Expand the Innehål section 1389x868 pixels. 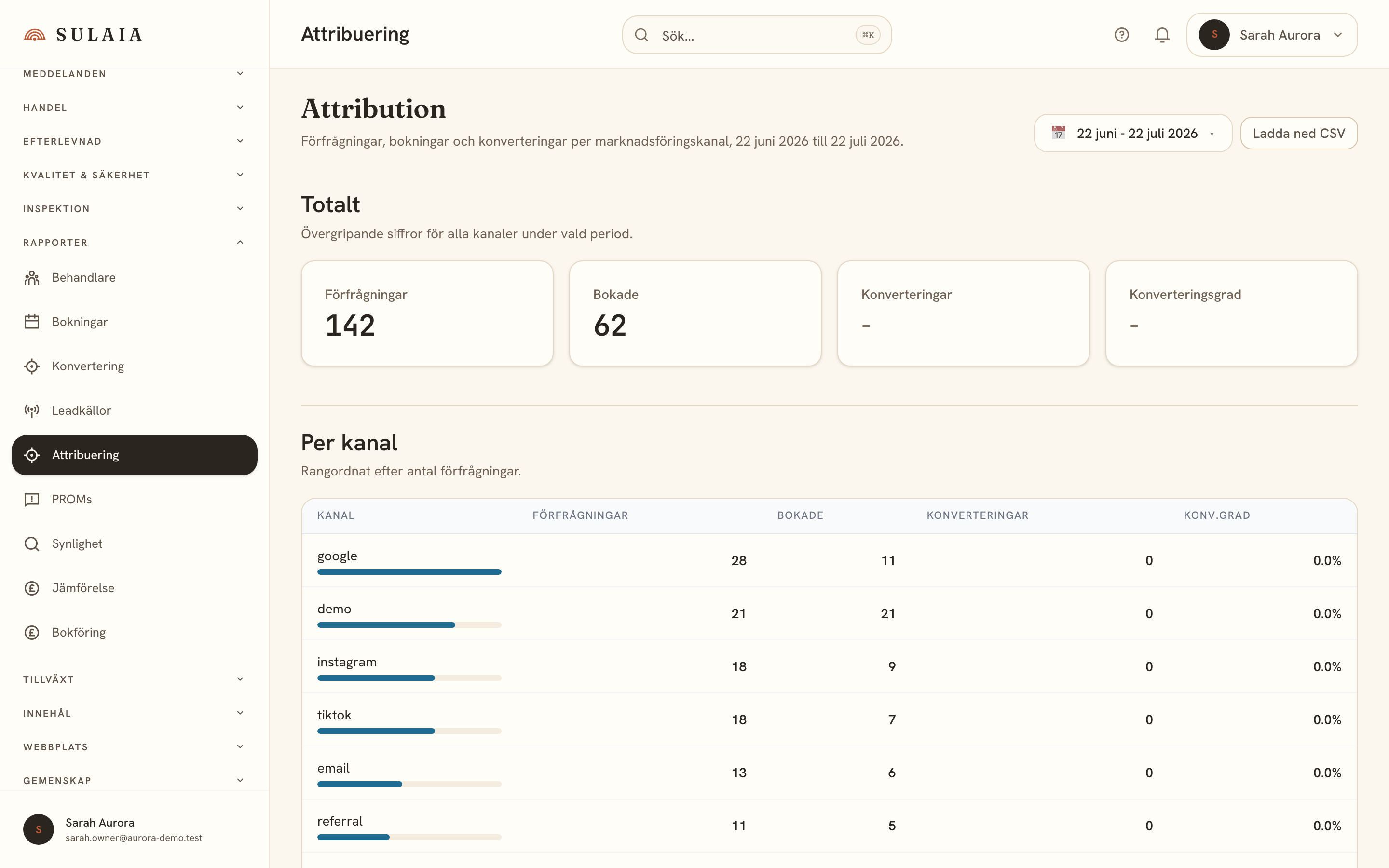point(134,713)
